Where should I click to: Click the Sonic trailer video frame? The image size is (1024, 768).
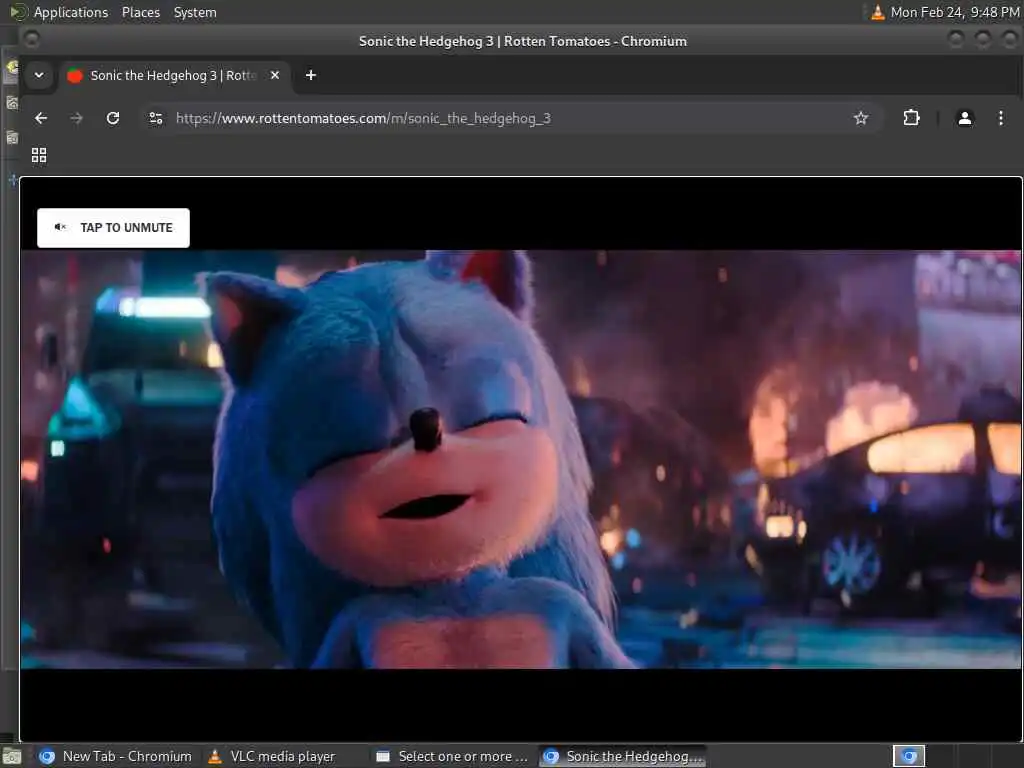click(520, 459)
